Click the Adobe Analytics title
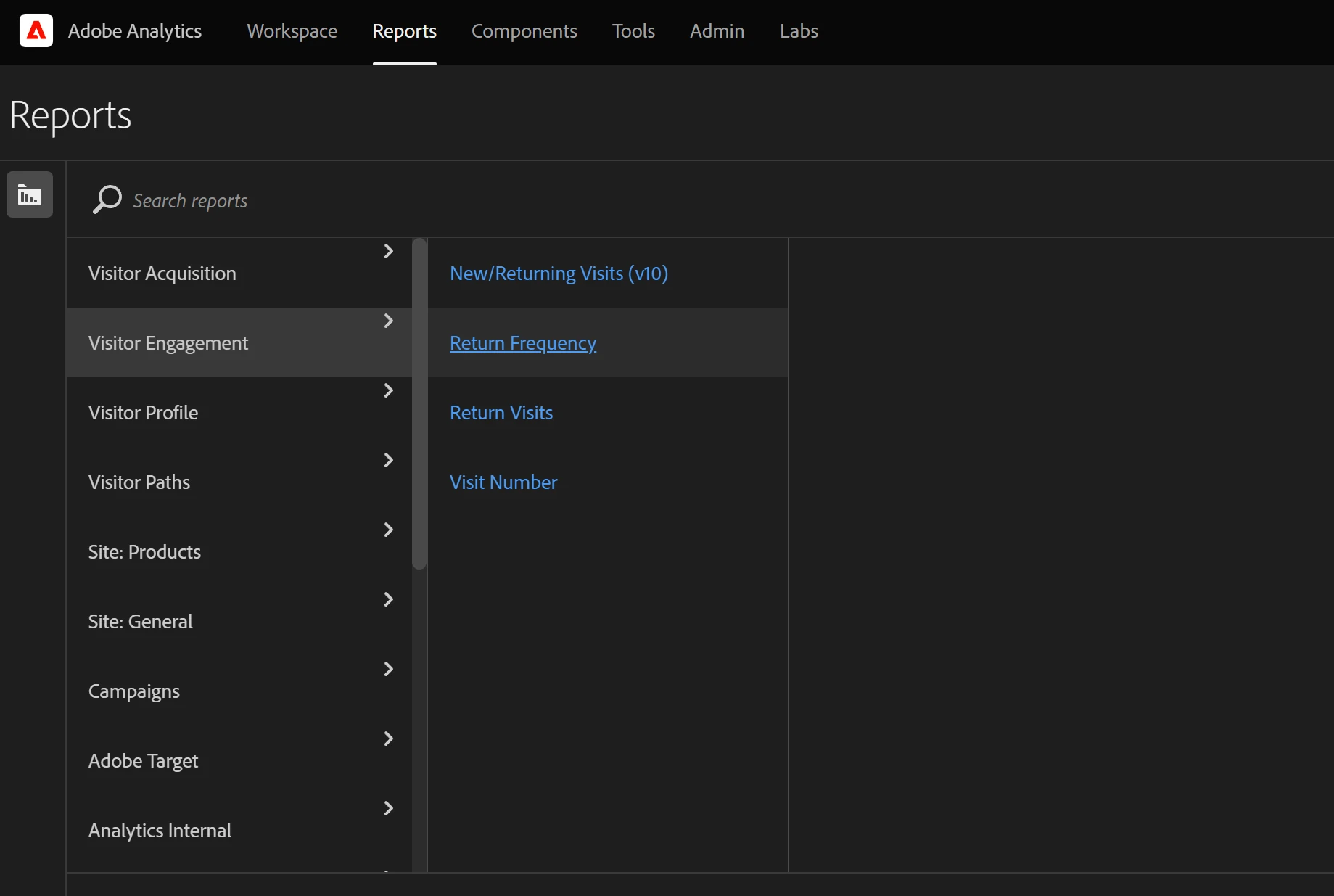This screenshot has height=896, width=1334. (135, 31)
